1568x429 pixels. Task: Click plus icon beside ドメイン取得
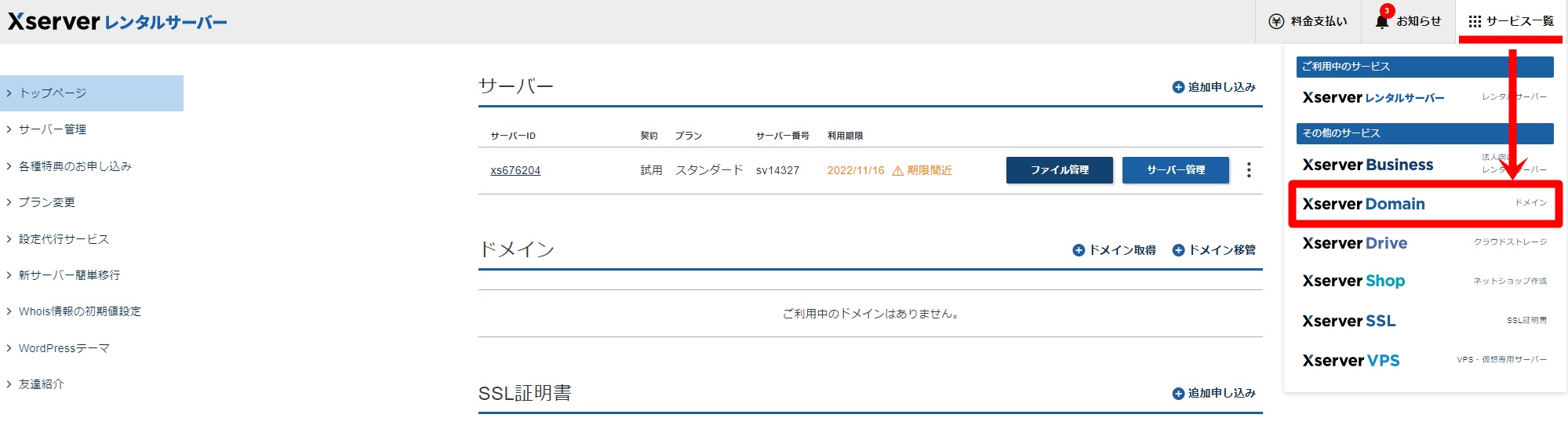pyautogui.click(x=1079, y=250)
